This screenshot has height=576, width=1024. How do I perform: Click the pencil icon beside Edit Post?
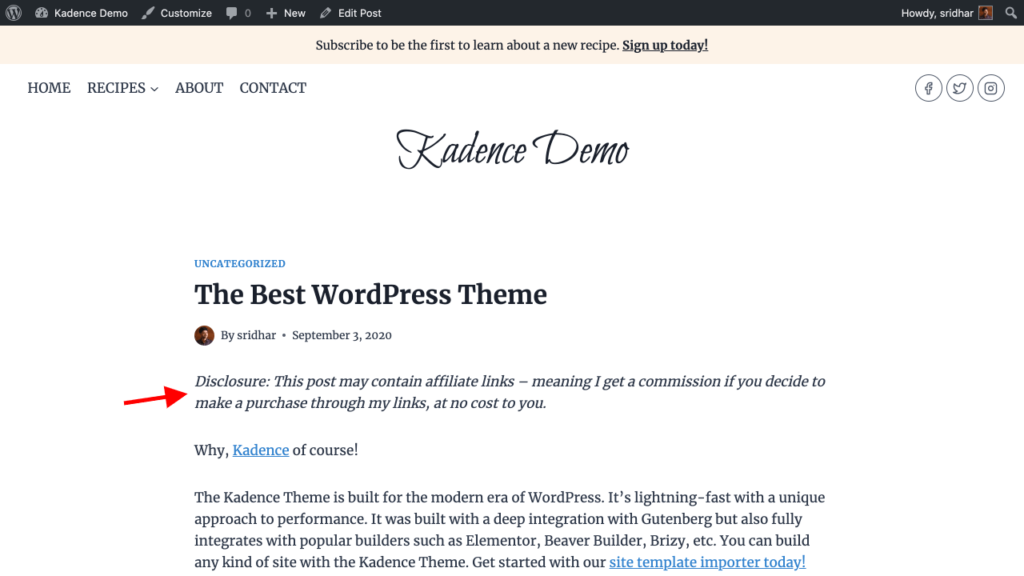click(325, 13)
